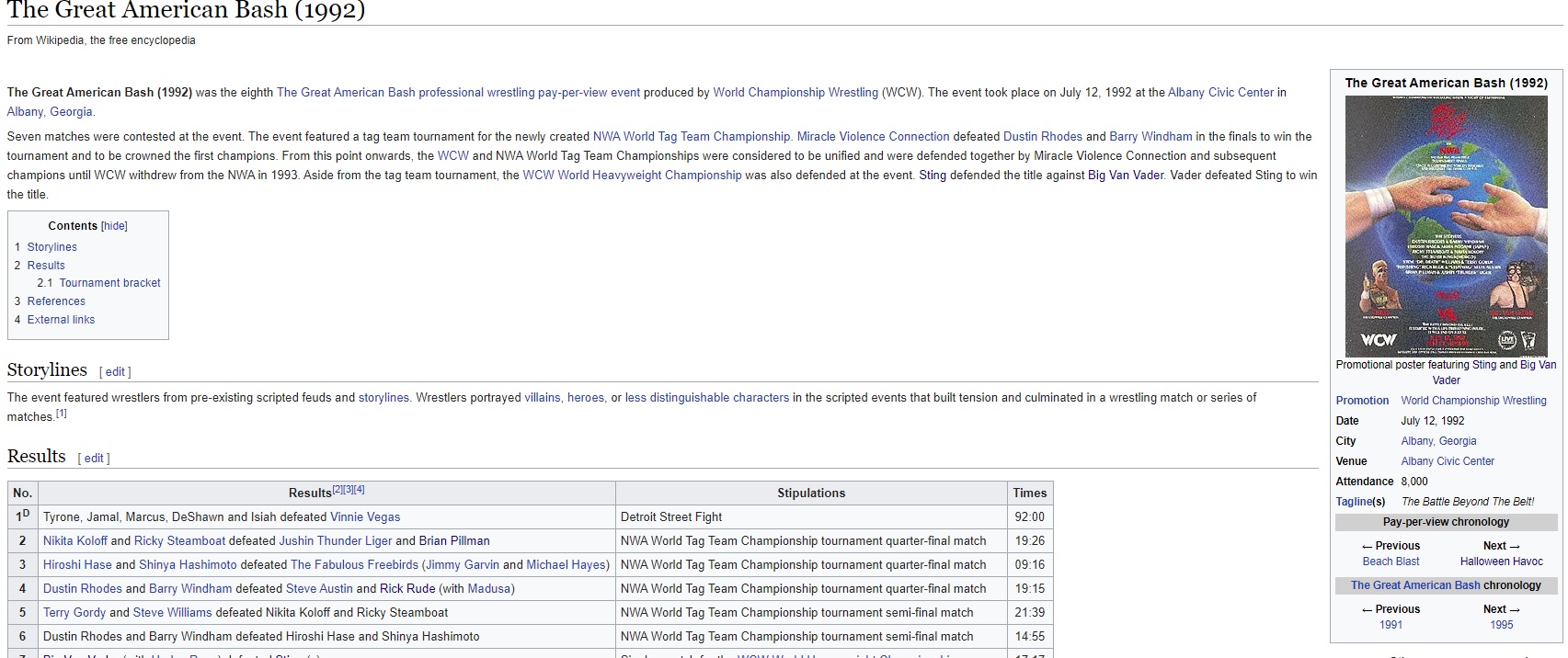
Task: Go to previous event Beach Blast
Action: 1391,562
